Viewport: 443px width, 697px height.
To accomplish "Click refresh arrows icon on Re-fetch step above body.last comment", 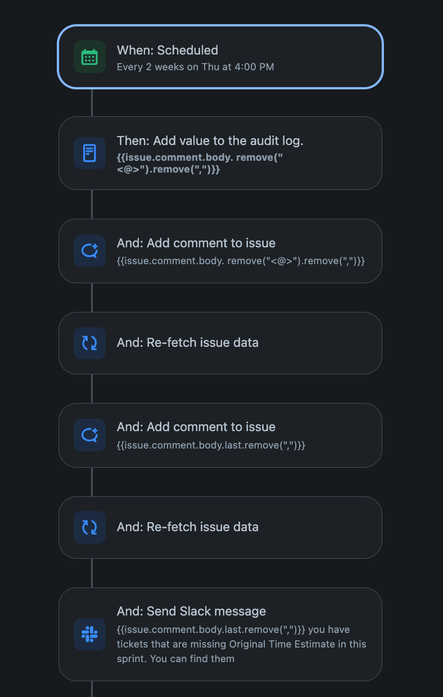I will click(x=89, y=343).
